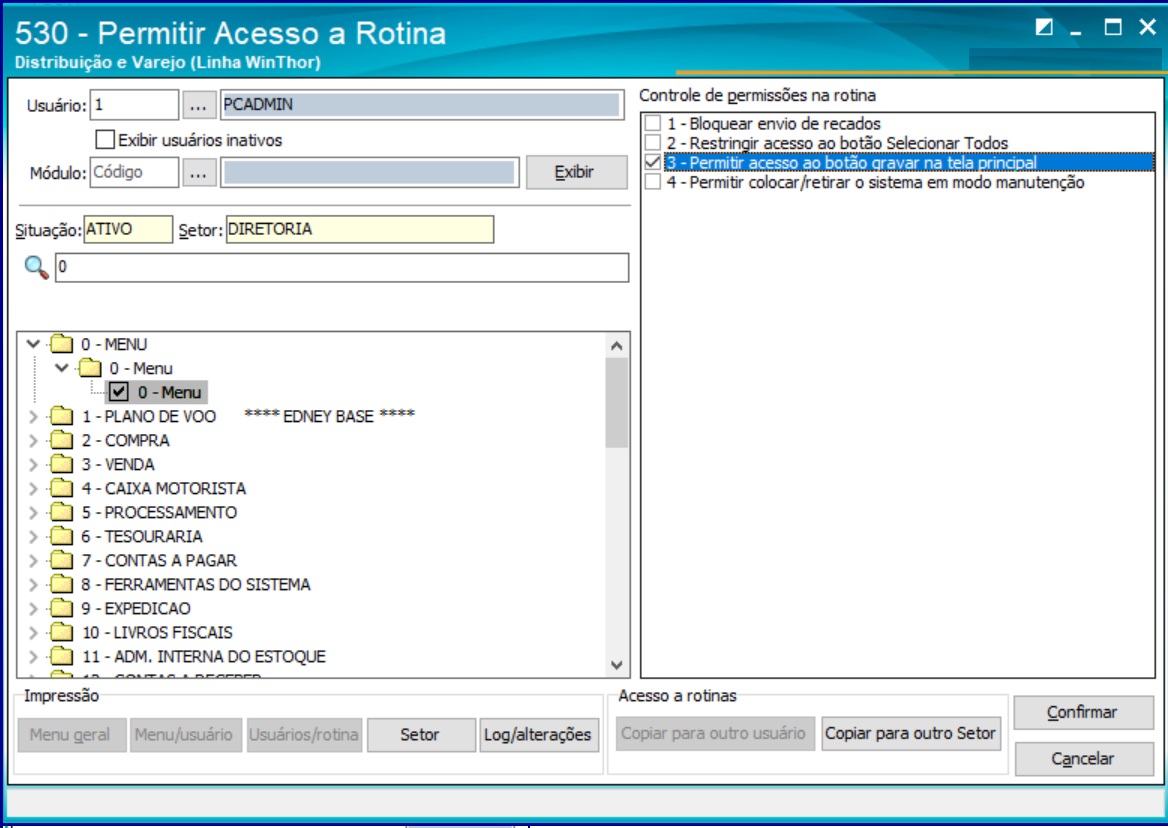Click the Exibir button
The width and height of the screenshot is (1168, 828).
pyautogui.click(x=577, y=172)
